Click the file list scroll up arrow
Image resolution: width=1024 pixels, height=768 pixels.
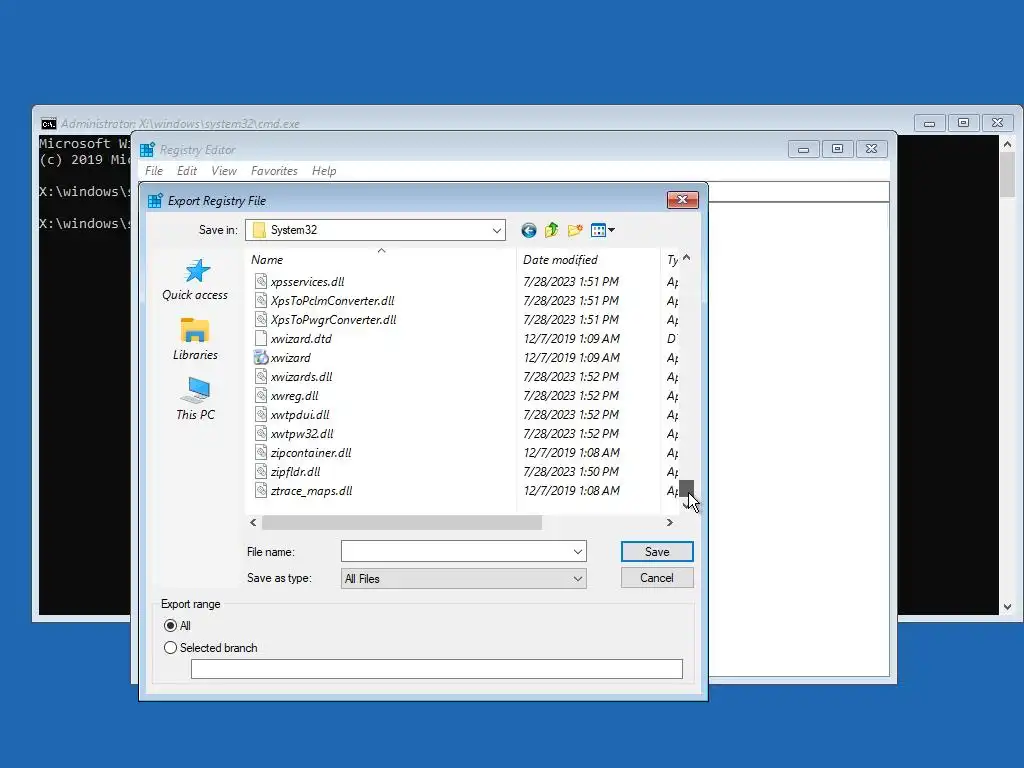pos(686,258)
